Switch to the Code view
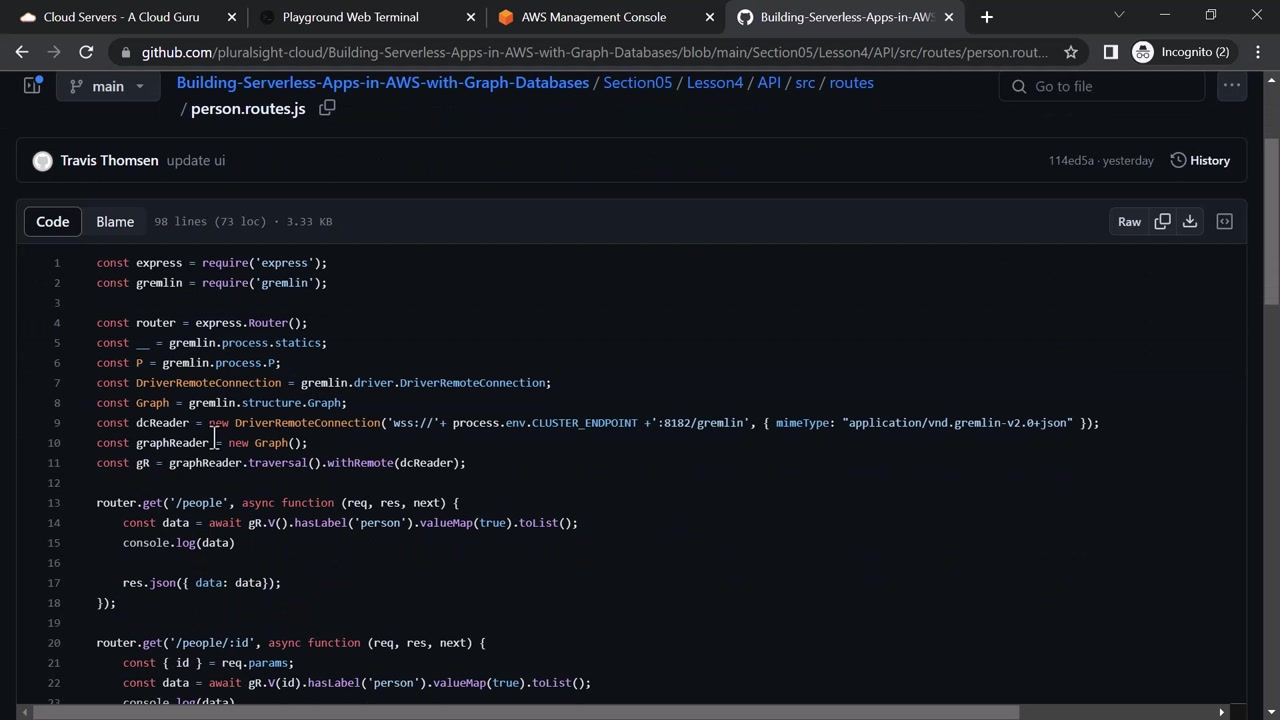The image size is (1280, 720). (x=53, y=221)
